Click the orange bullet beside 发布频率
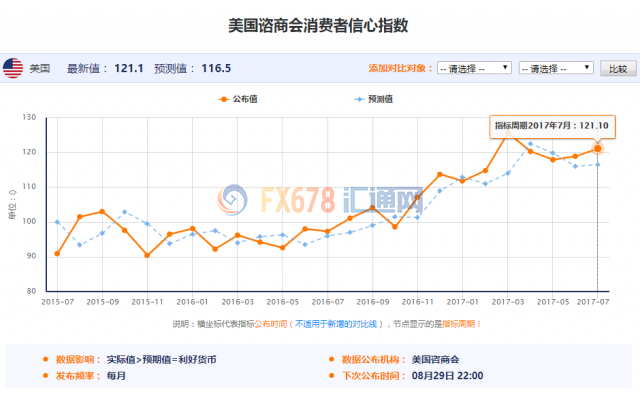This screenshot has height=400, width=640. [45, 376]
